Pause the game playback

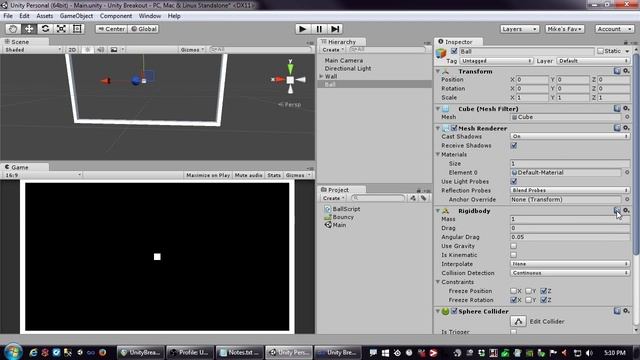coord(319,29)
